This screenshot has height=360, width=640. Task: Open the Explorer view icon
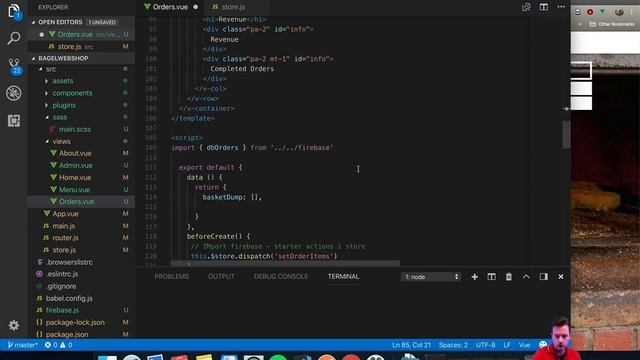pyautogui.click(x=13, y=11)
